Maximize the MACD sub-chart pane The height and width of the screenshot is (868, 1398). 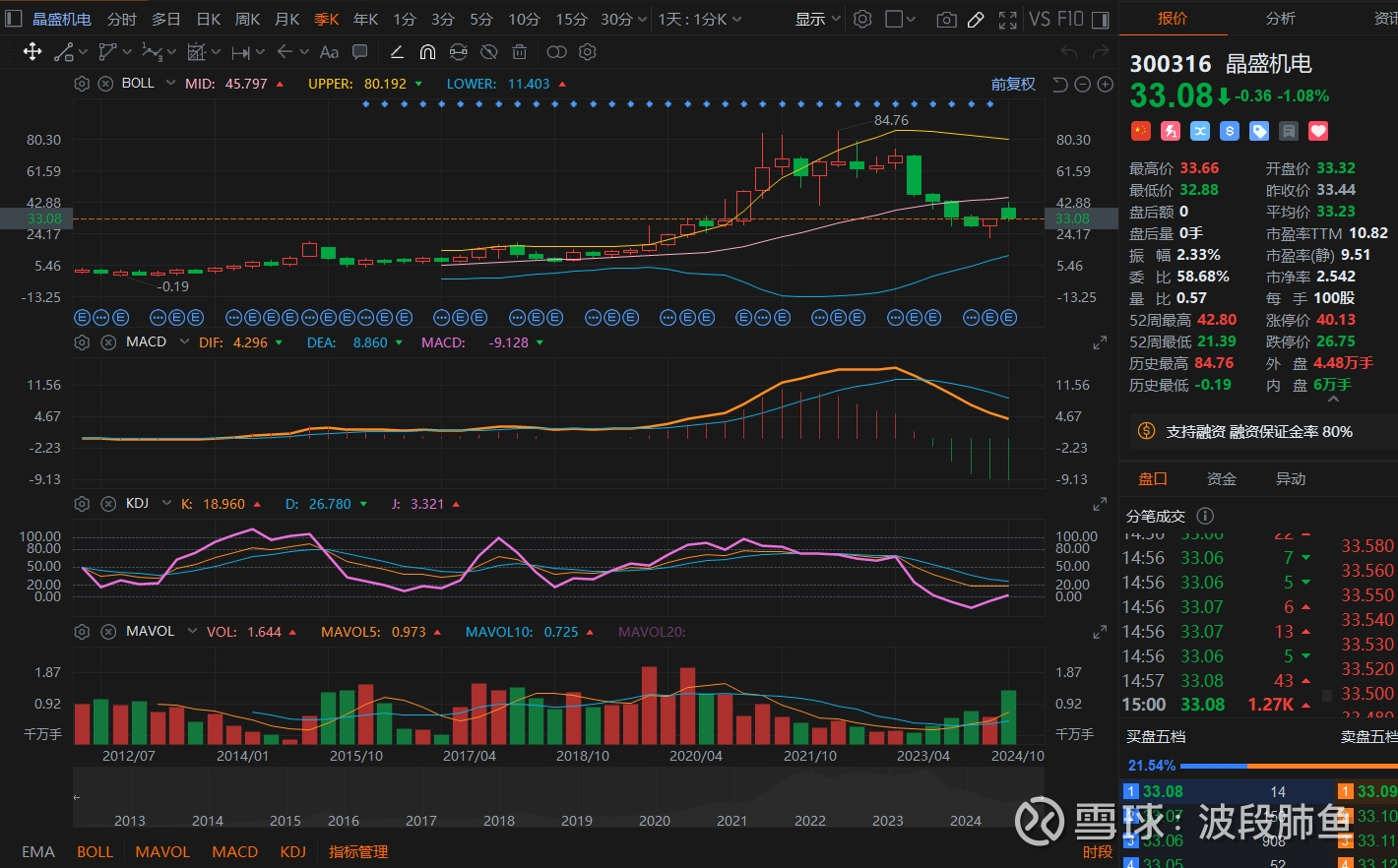click(1100, 342)
